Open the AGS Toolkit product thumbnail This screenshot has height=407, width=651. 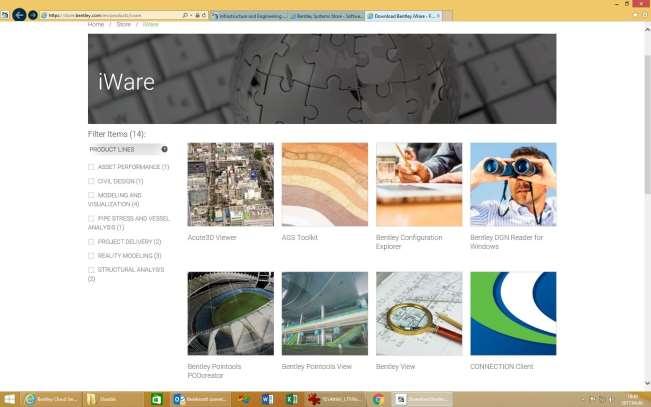(x=325, y=184)
